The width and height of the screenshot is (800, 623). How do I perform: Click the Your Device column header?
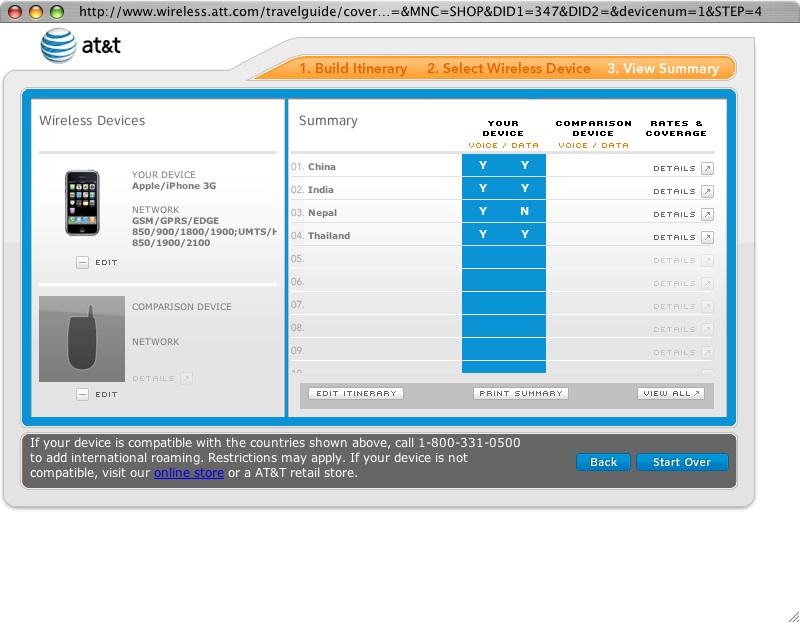pos(503,128)
